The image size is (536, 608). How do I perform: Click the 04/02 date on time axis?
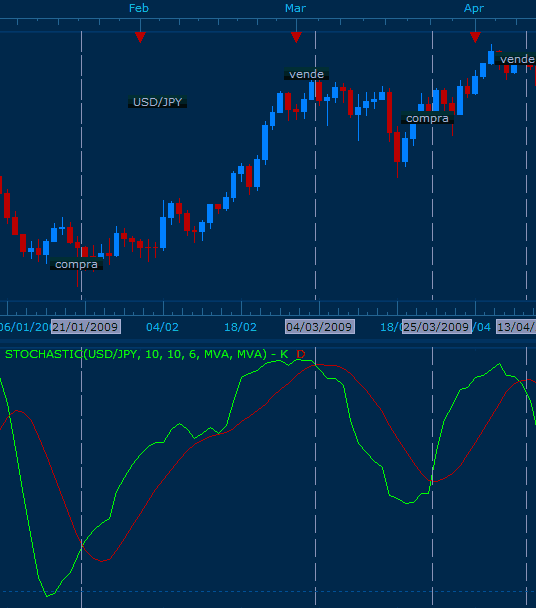pos(163,327)
